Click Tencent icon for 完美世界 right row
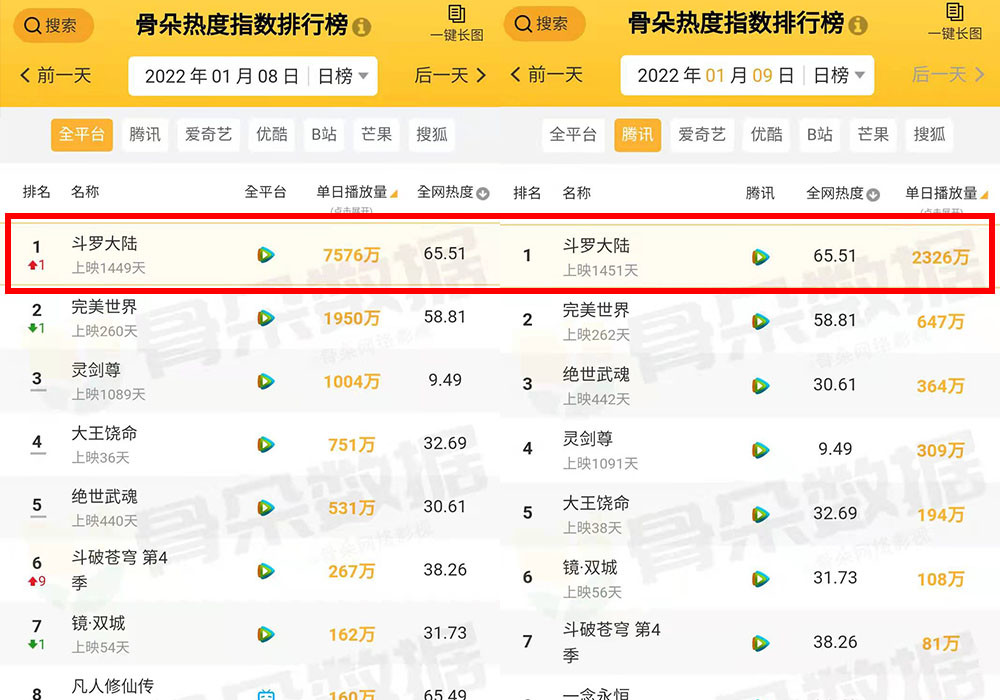Viewport: 1000px width, 700px height. coord(760,321)
